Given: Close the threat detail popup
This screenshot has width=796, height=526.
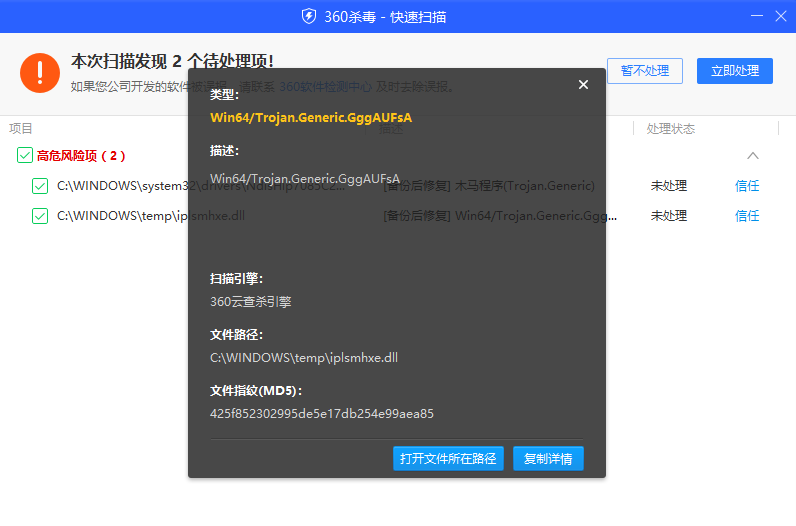Looking at the screenshot, I should 583,85.
